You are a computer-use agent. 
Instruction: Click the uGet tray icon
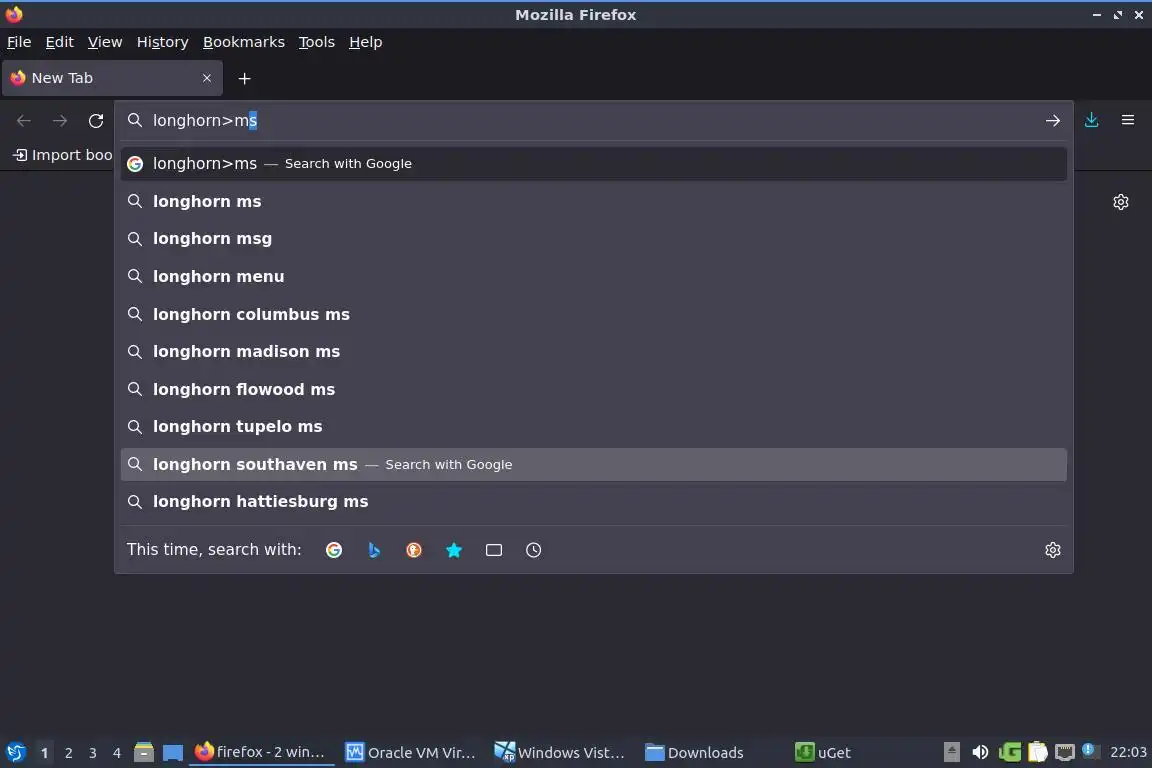pyautogui.click(x=1009, y=752)
